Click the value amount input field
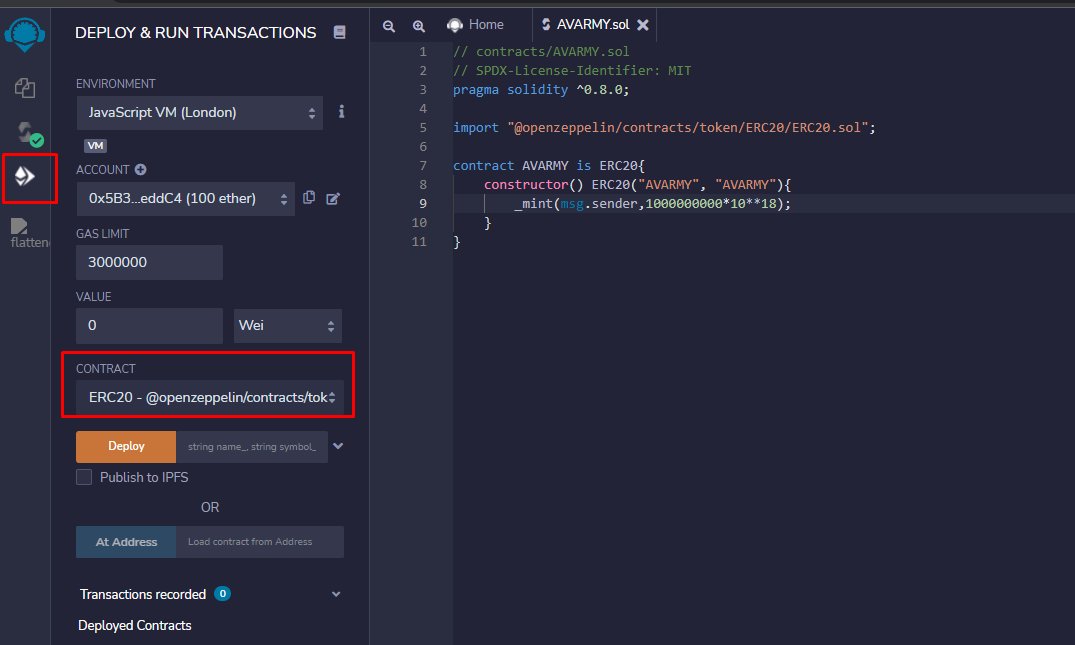Screen dimensions: 1075x645 coord(149,326)
